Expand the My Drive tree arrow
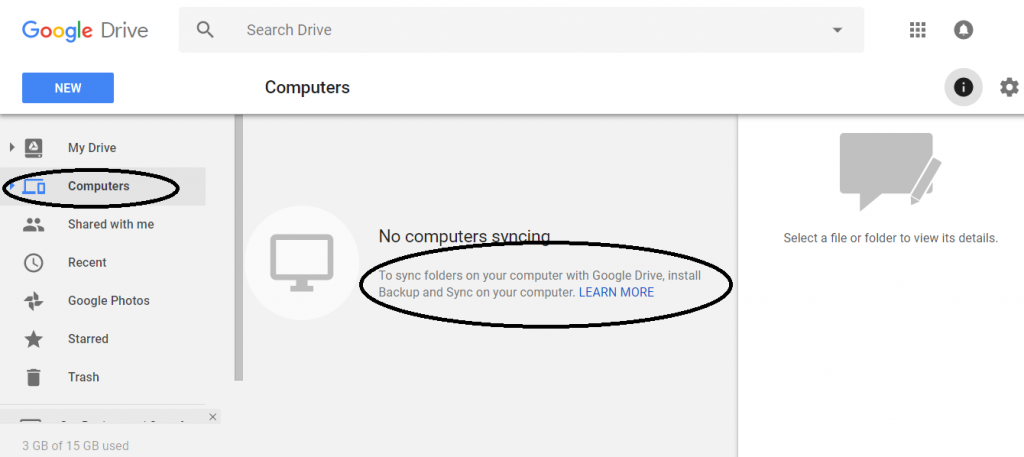 pos(11,148)
